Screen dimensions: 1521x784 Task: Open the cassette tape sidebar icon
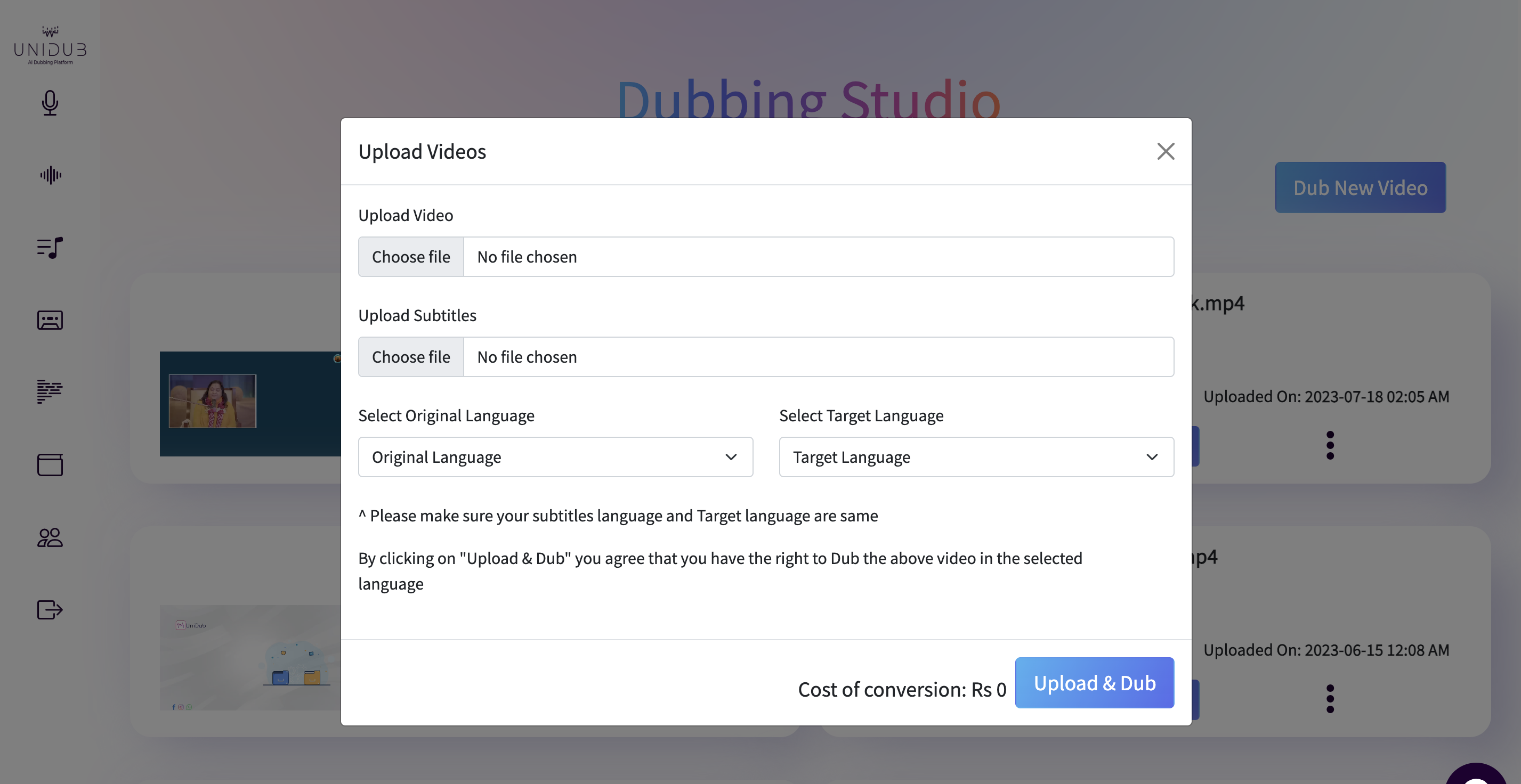[50, 320]
